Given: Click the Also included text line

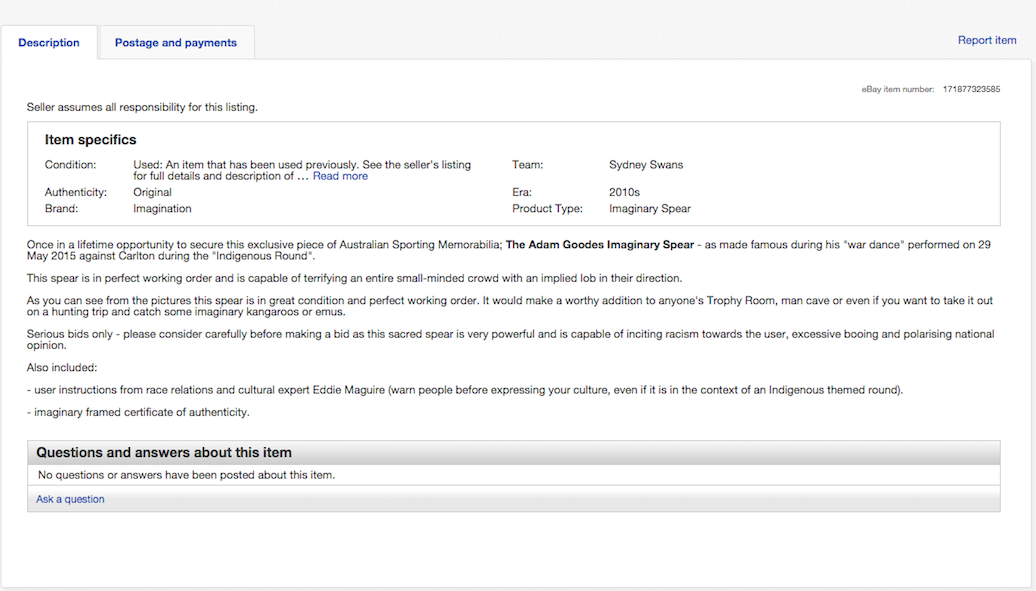Looking at the screenshot, I should click(x=62, y=368).
